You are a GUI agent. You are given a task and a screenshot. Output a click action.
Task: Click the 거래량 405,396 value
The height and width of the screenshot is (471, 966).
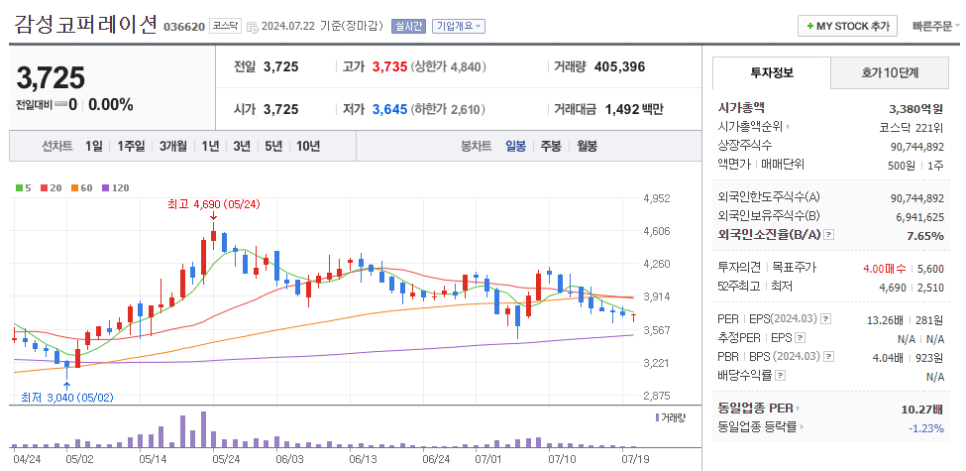coord(619,66)
